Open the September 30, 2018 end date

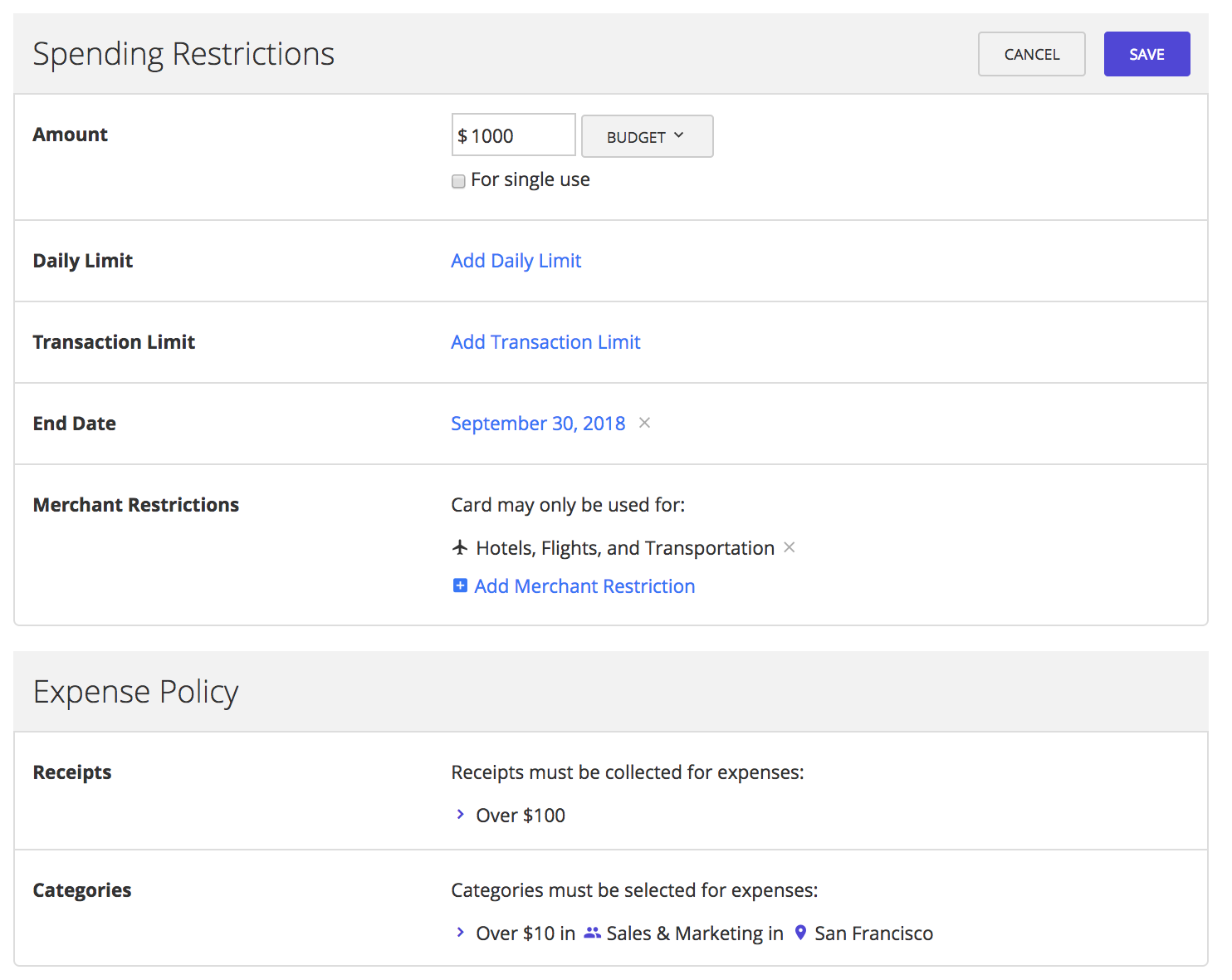538,424
